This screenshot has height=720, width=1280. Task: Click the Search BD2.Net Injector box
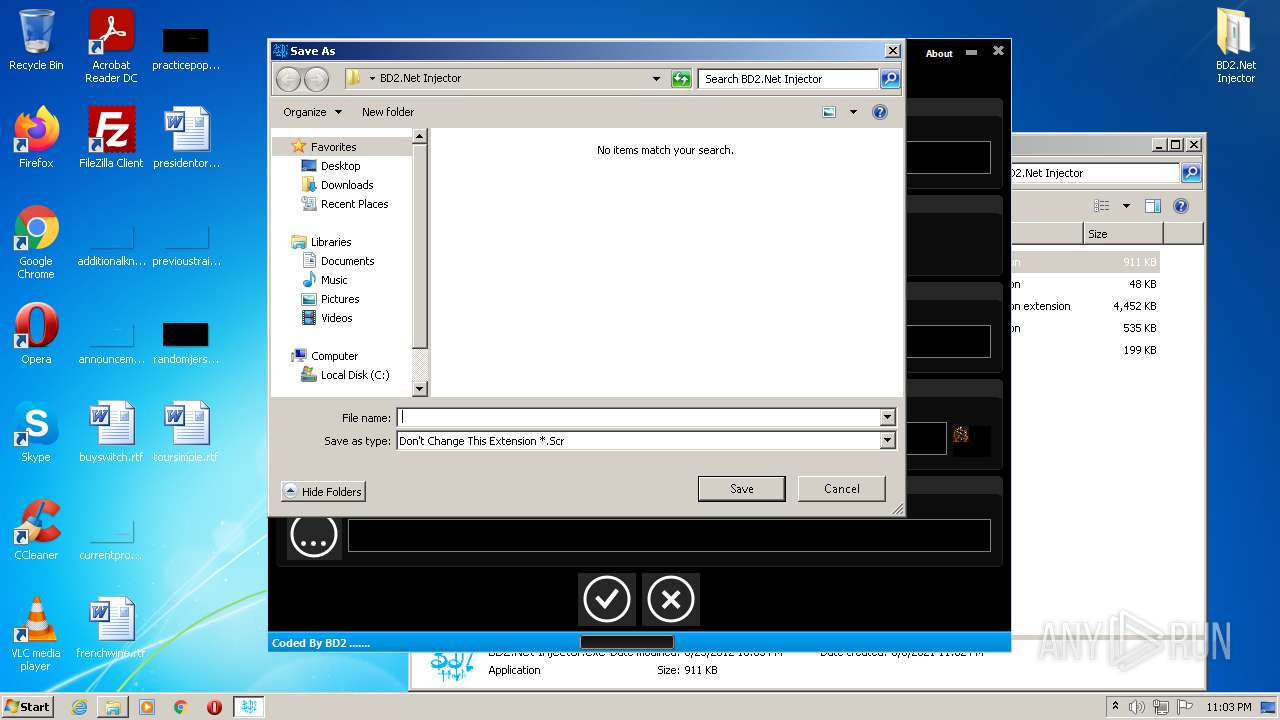(788, 79)
